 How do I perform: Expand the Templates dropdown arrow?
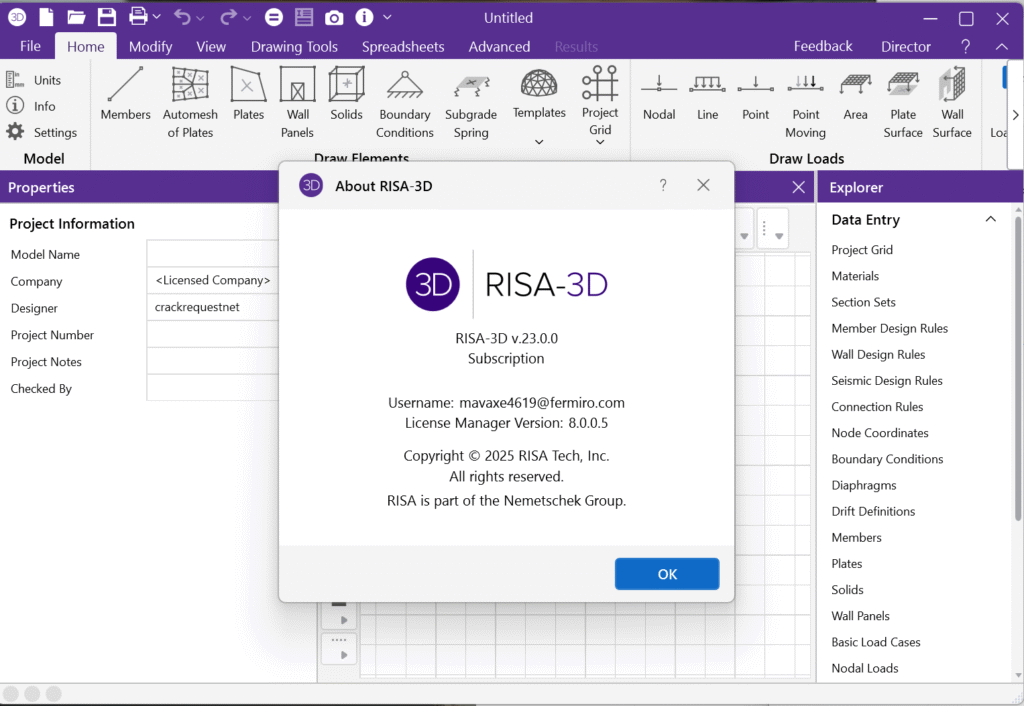click(539, 142)
